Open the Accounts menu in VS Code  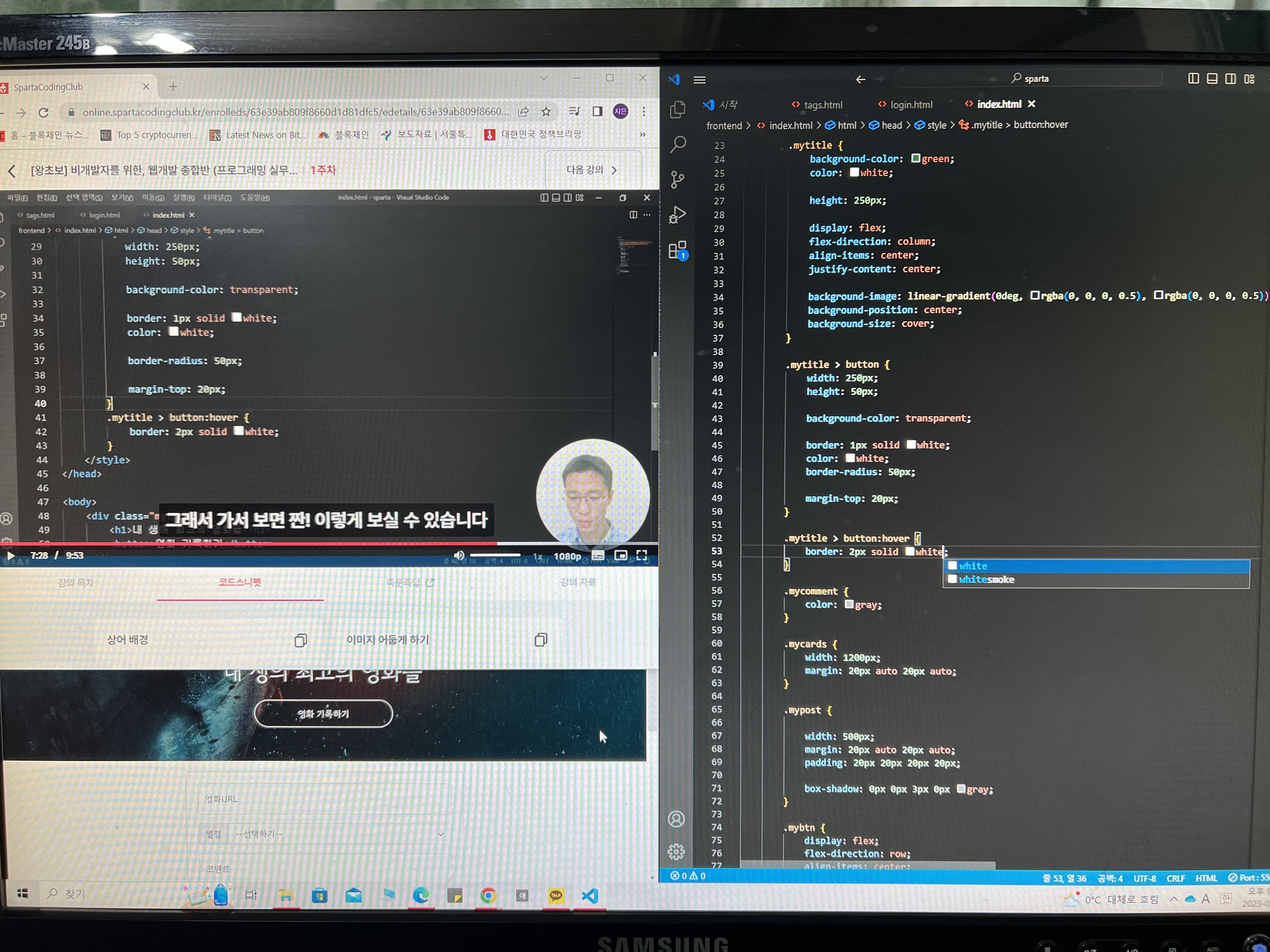[x=676, y=819]
